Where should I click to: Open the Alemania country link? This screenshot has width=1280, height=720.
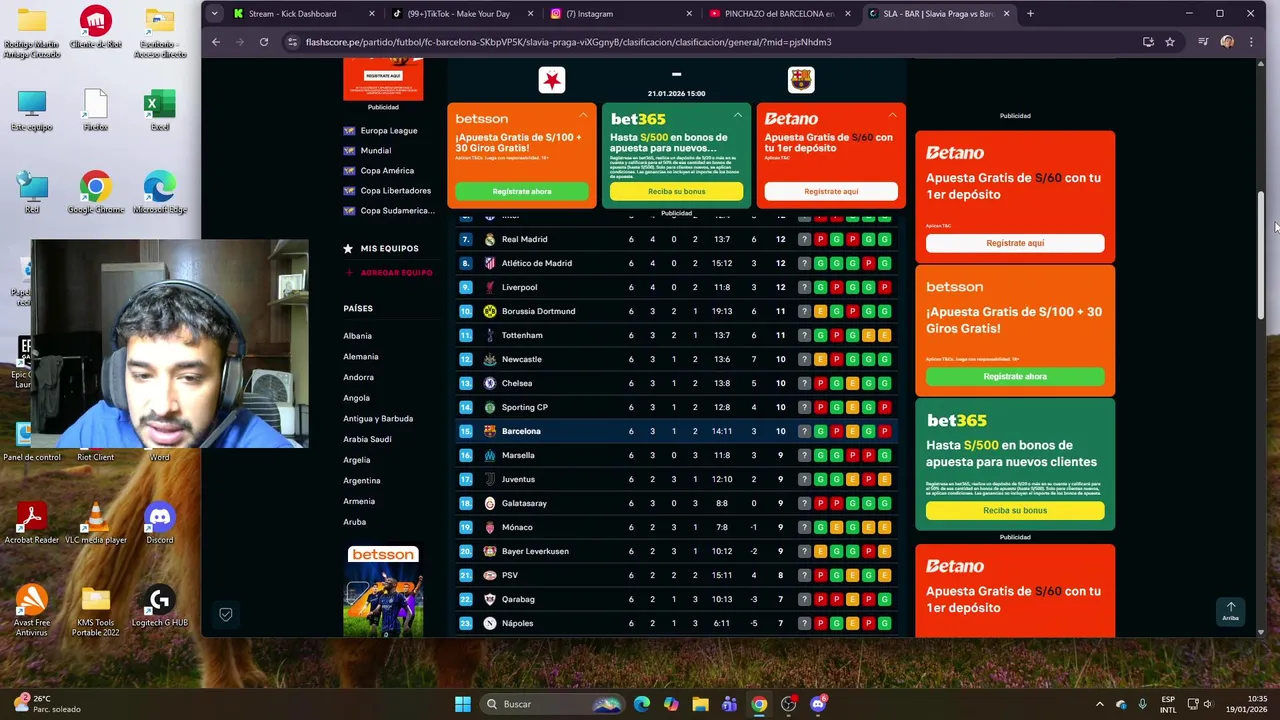pyautogui.click(x=361, y=357)
